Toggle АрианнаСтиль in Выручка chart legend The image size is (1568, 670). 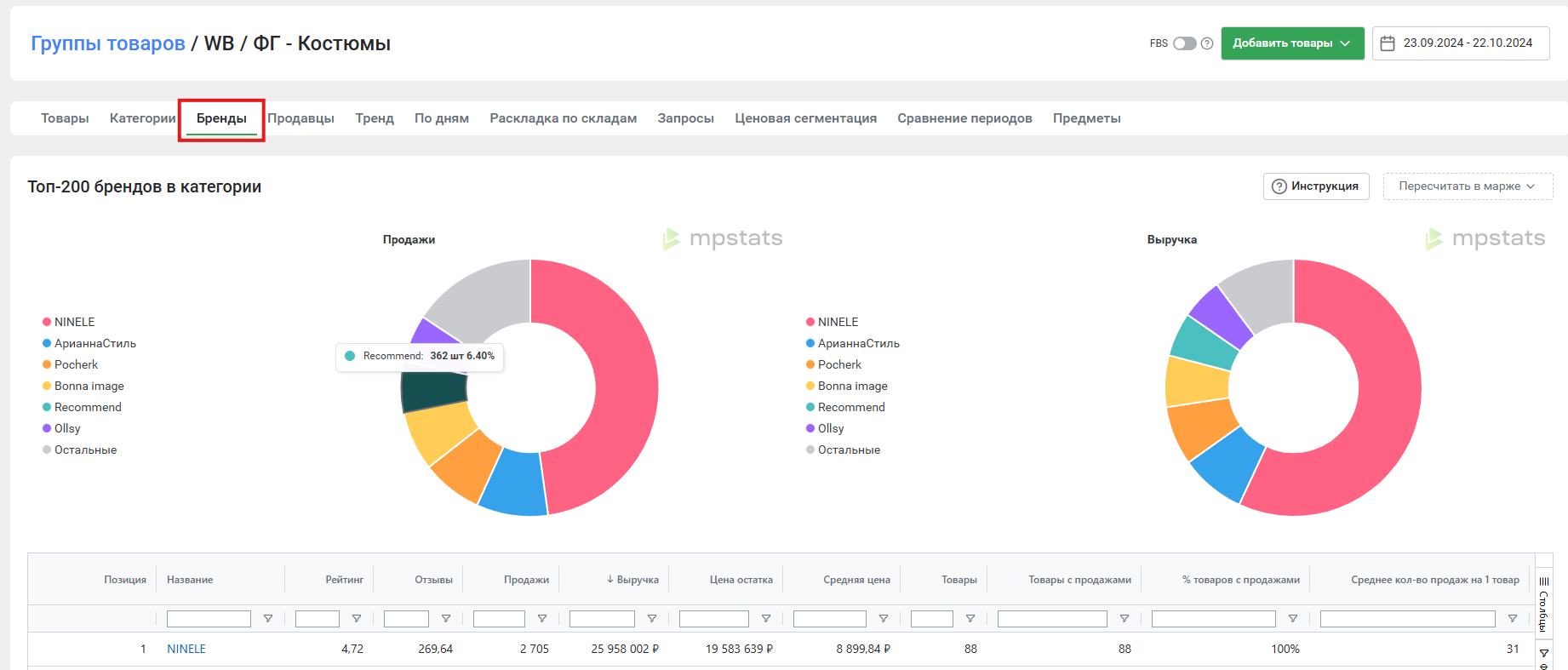(853, 343)
